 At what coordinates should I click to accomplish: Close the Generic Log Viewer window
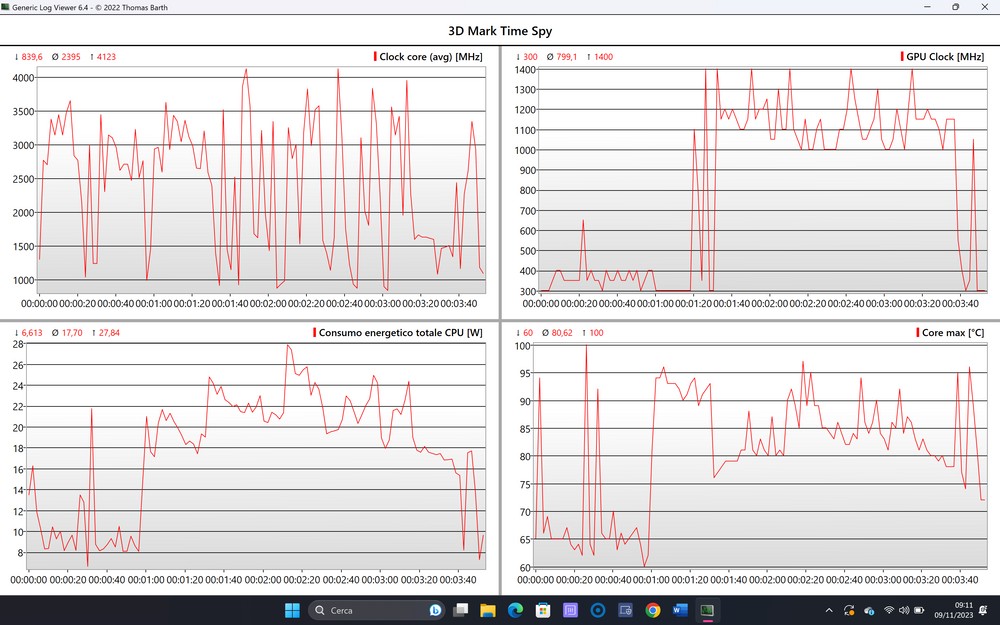tap(985, 7)
